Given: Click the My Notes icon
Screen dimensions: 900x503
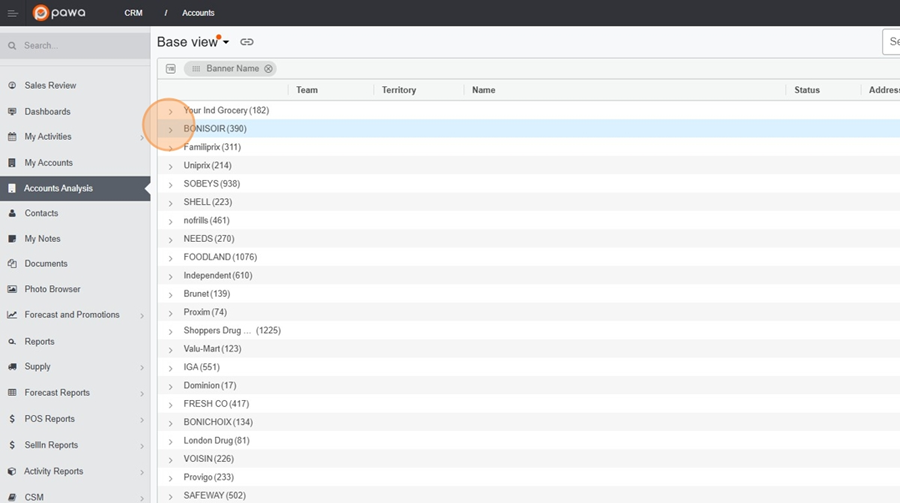Looking at the screenshot, I should [x=12, y=238].
